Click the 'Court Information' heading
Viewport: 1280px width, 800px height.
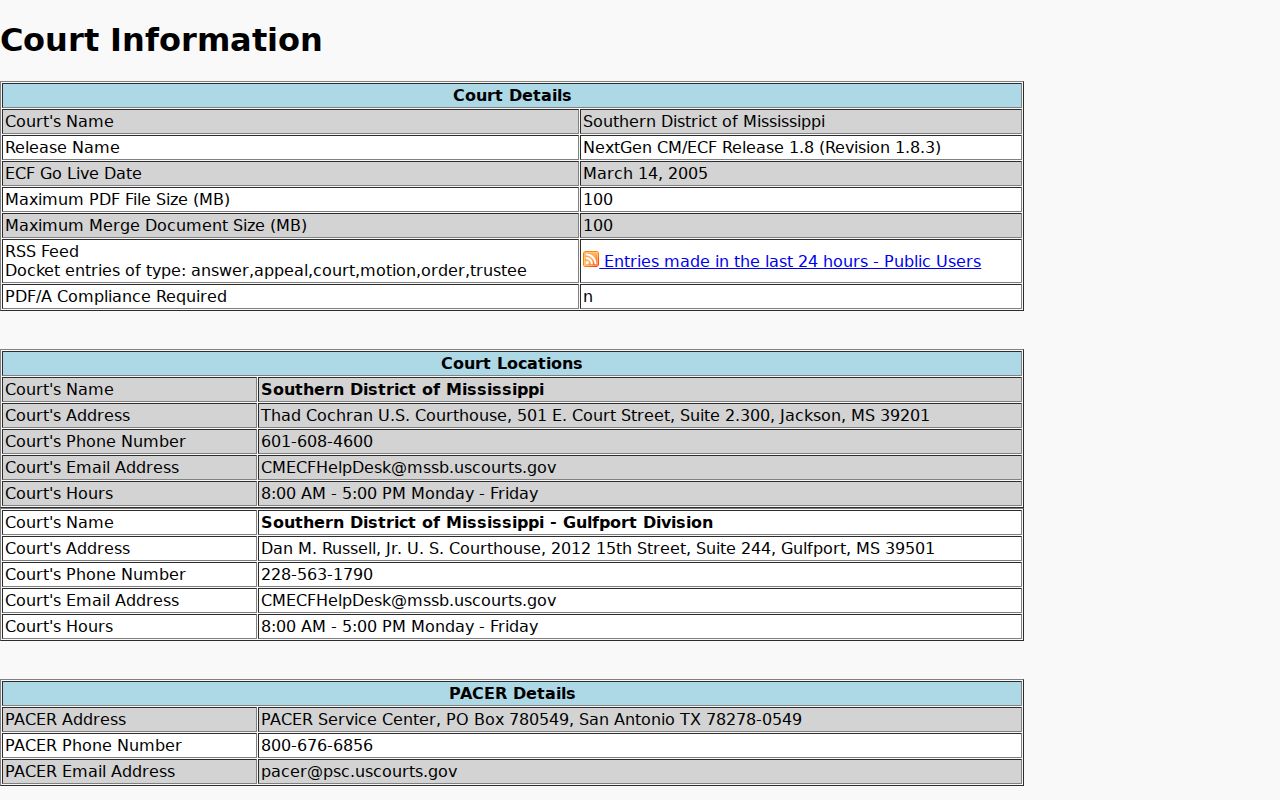point(161,40)
